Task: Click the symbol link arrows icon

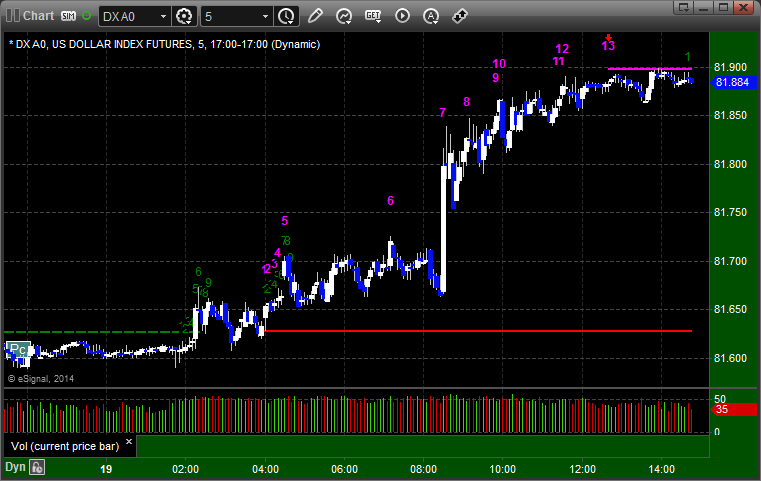Action: [x=460, y=16]
